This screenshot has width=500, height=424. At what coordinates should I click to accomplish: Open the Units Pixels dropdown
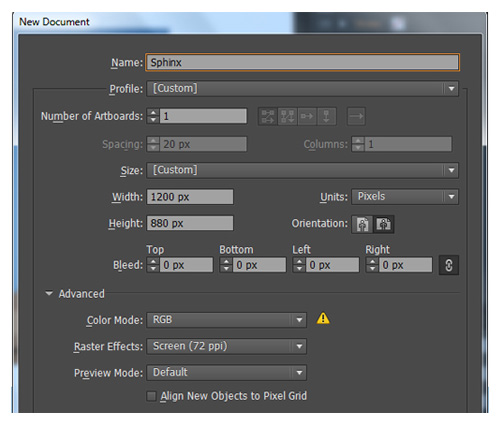(405, 197)
